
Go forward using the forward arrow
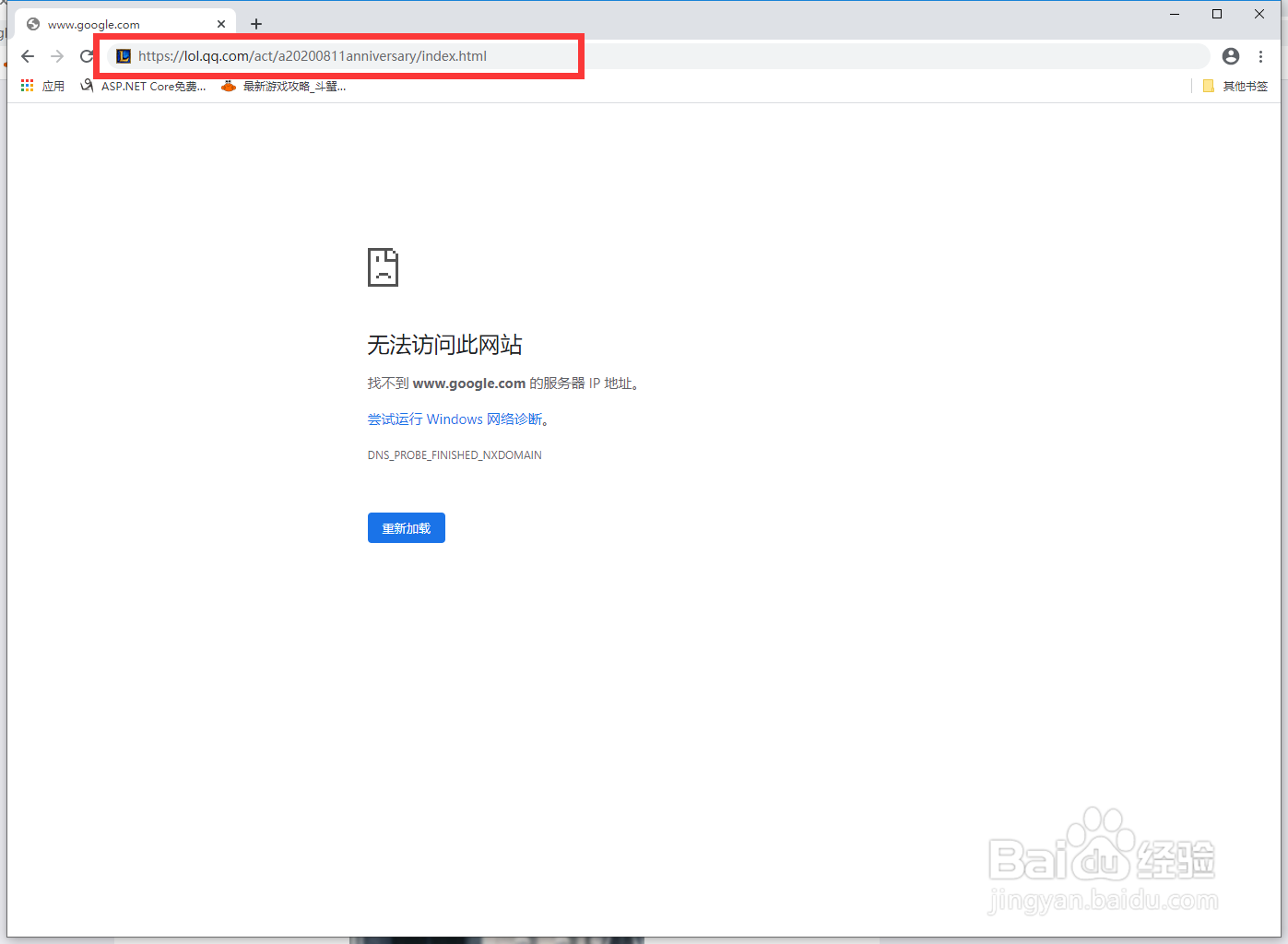tap(57, 56)
